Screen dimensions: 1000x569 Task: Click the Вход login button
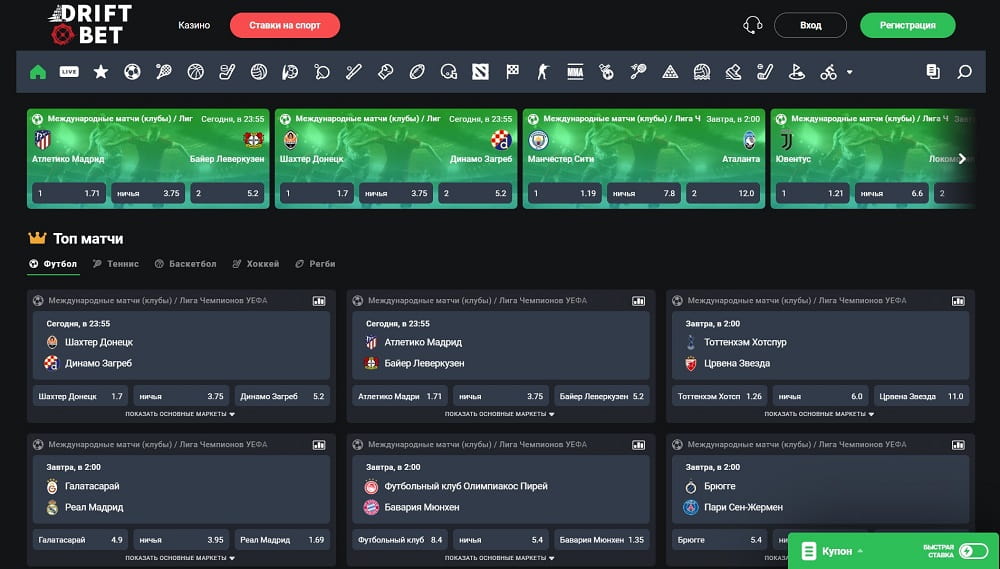click(810, 25)
